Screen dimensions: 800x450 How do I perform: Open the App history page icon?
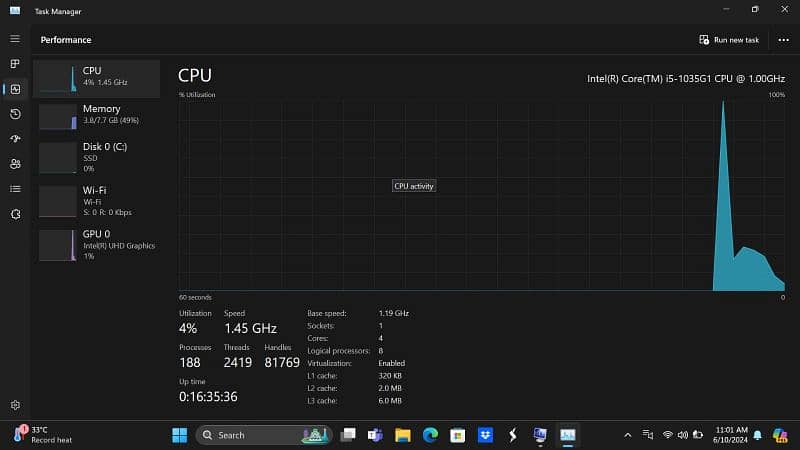coord(15,114)
